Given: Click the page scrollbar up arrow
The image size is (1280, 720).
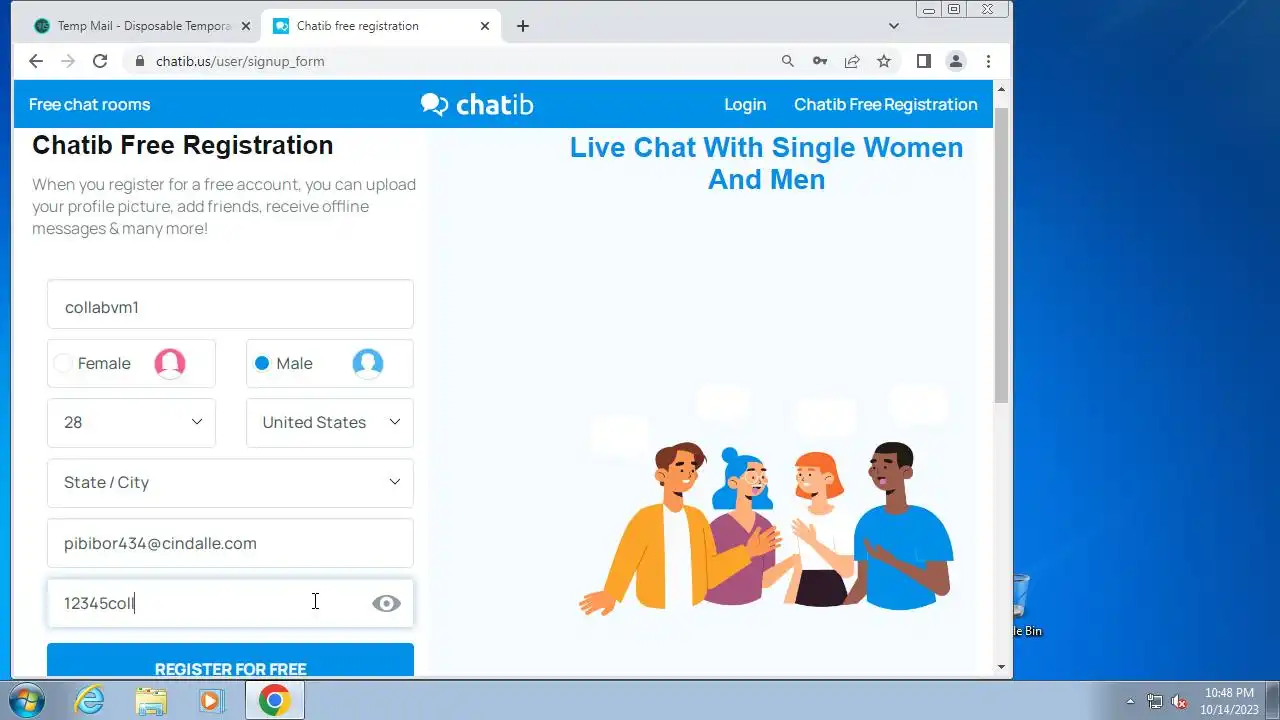Looking at the screenshot, I should click(1001, 90).
